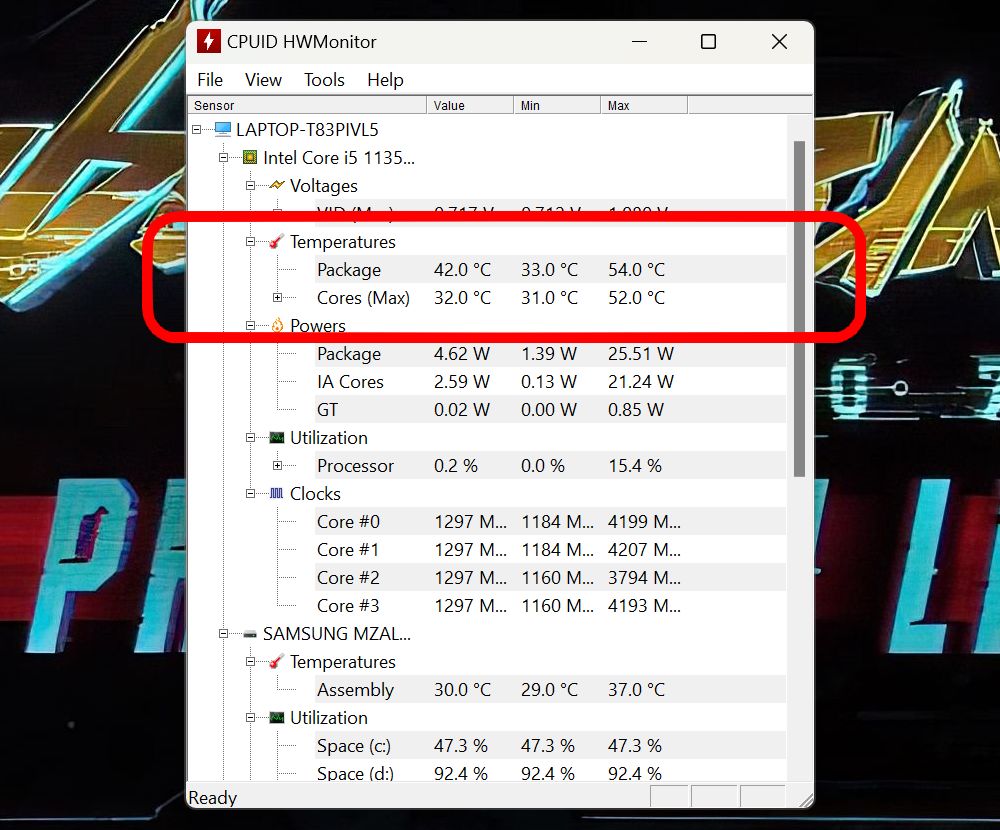Viewport: 1000px width, 830px height.
Task: Select the Core #0 clock row
Action: point(551,522)
